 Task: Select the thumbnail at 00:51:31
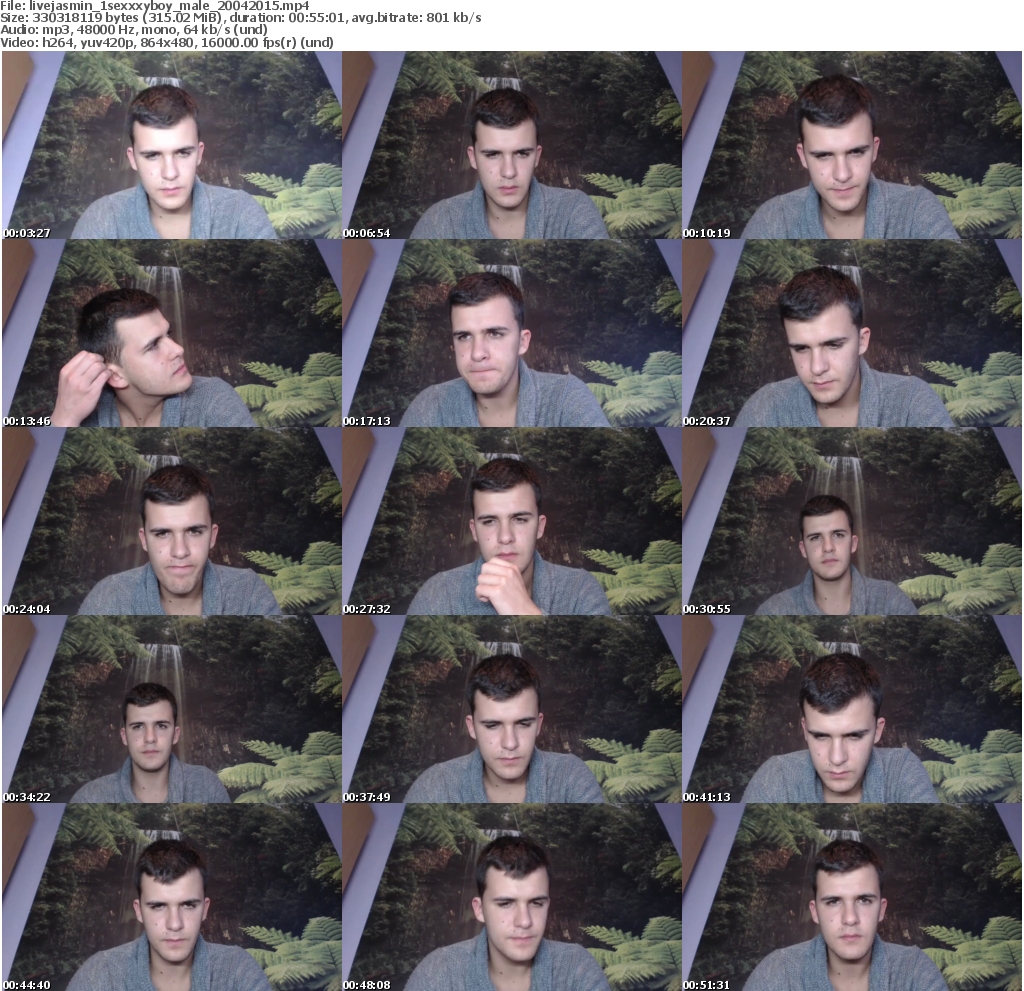click(x=852, y=898)
